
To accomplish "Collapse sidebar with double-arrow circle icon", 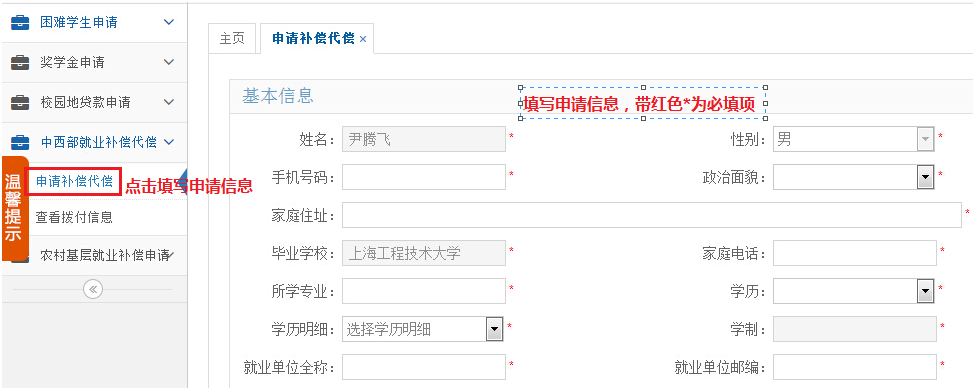I will click(93, 289).
